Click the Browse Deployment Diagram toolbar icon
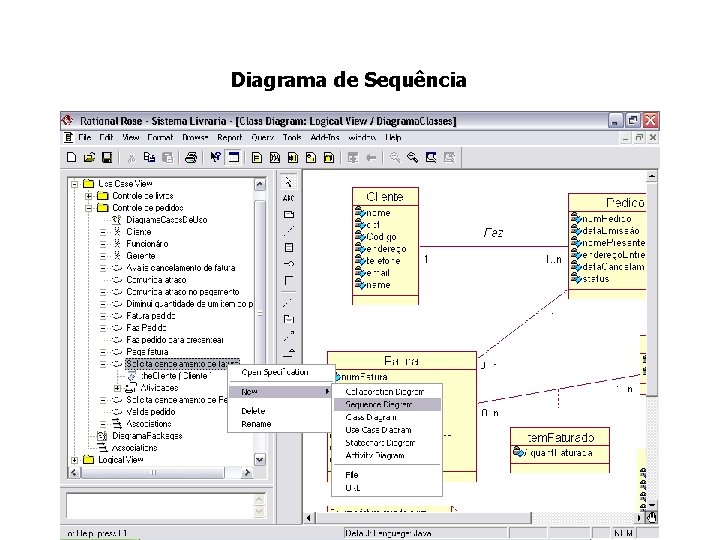 click(329, 158)
